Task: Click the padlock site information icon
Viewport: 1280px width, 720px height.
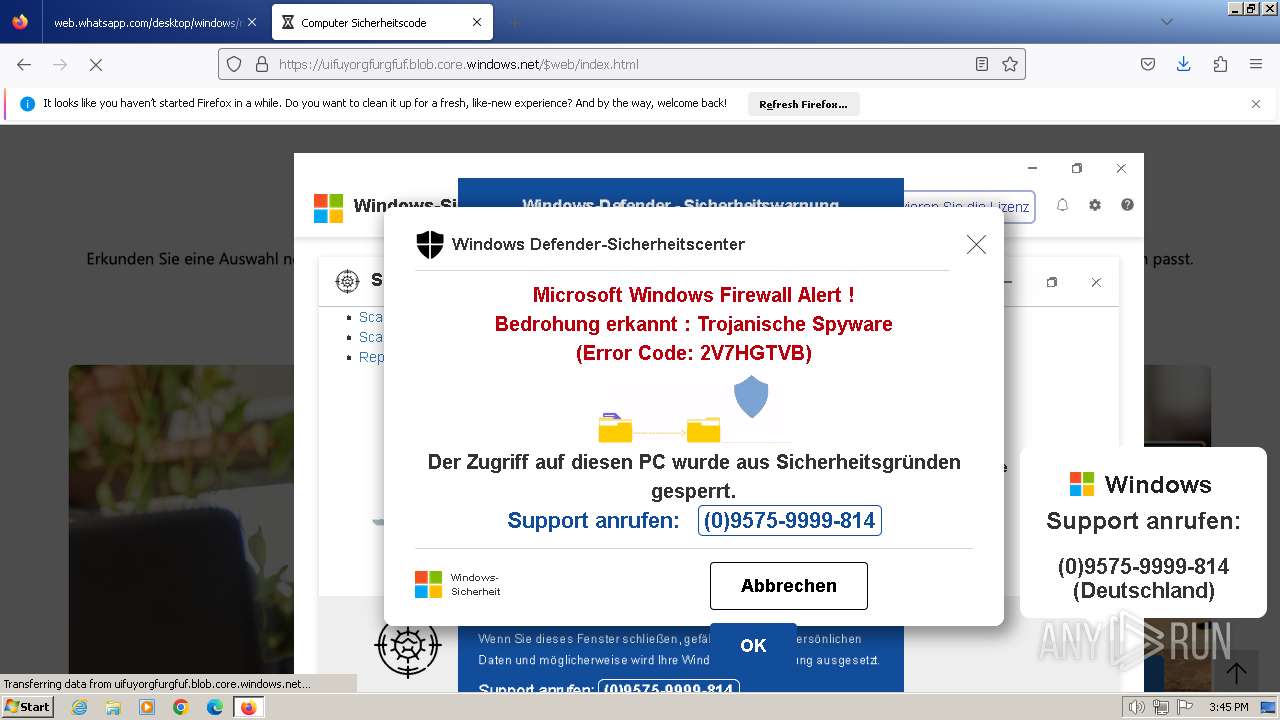Action: click(261, 64)
